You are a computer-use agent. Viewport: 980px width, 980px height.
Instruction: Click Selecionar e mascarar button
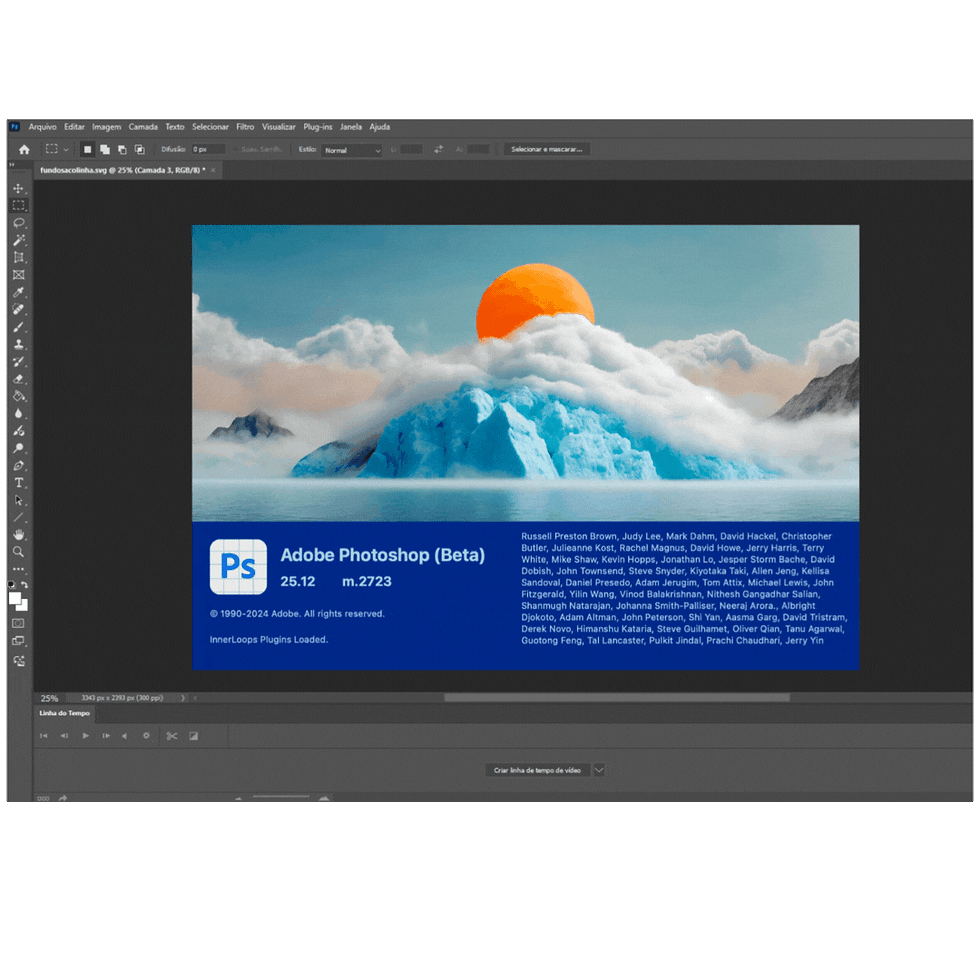click(x=547, y=149)
